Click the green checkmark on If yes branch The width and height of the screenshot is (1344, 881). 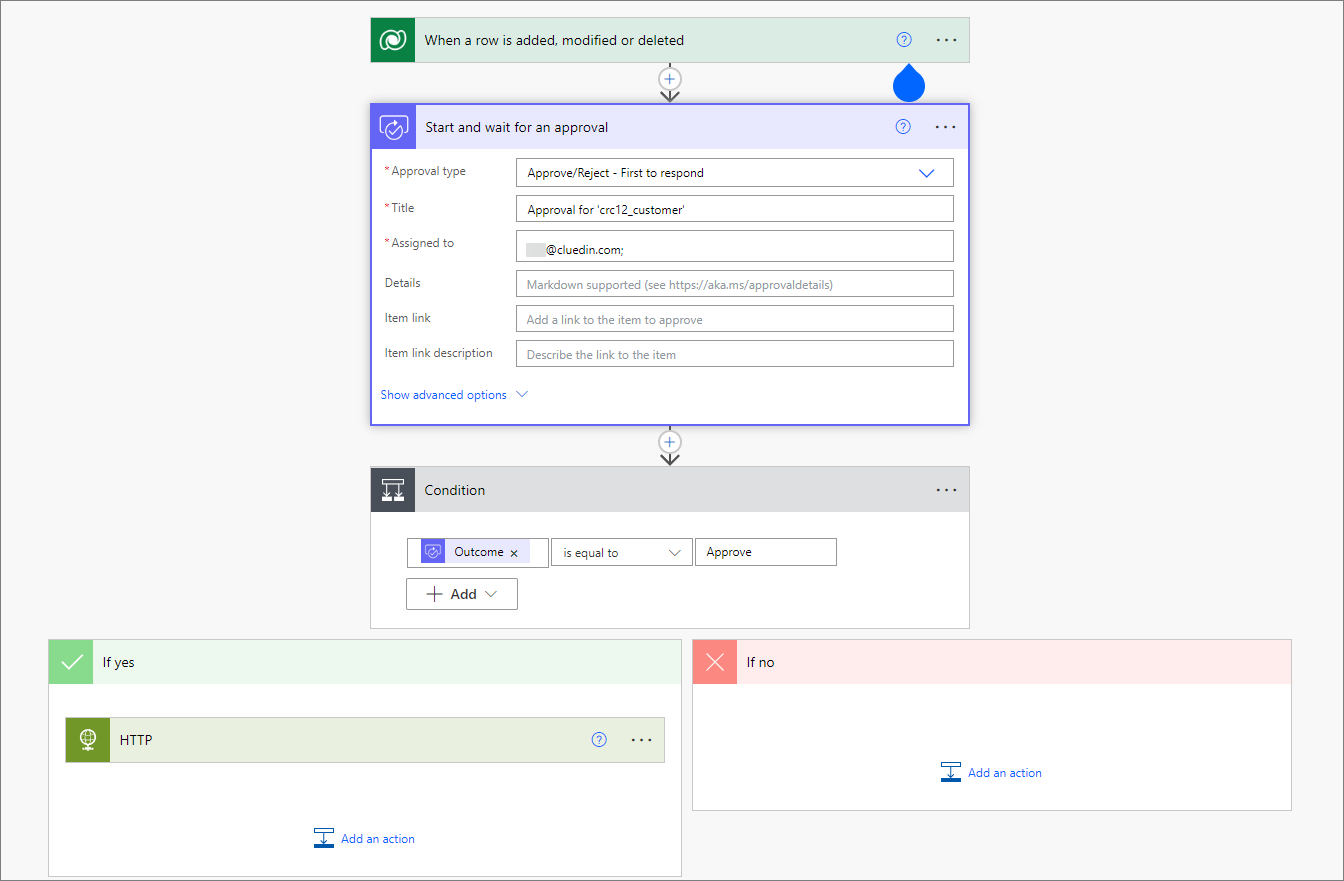click(x=70, y=661)
